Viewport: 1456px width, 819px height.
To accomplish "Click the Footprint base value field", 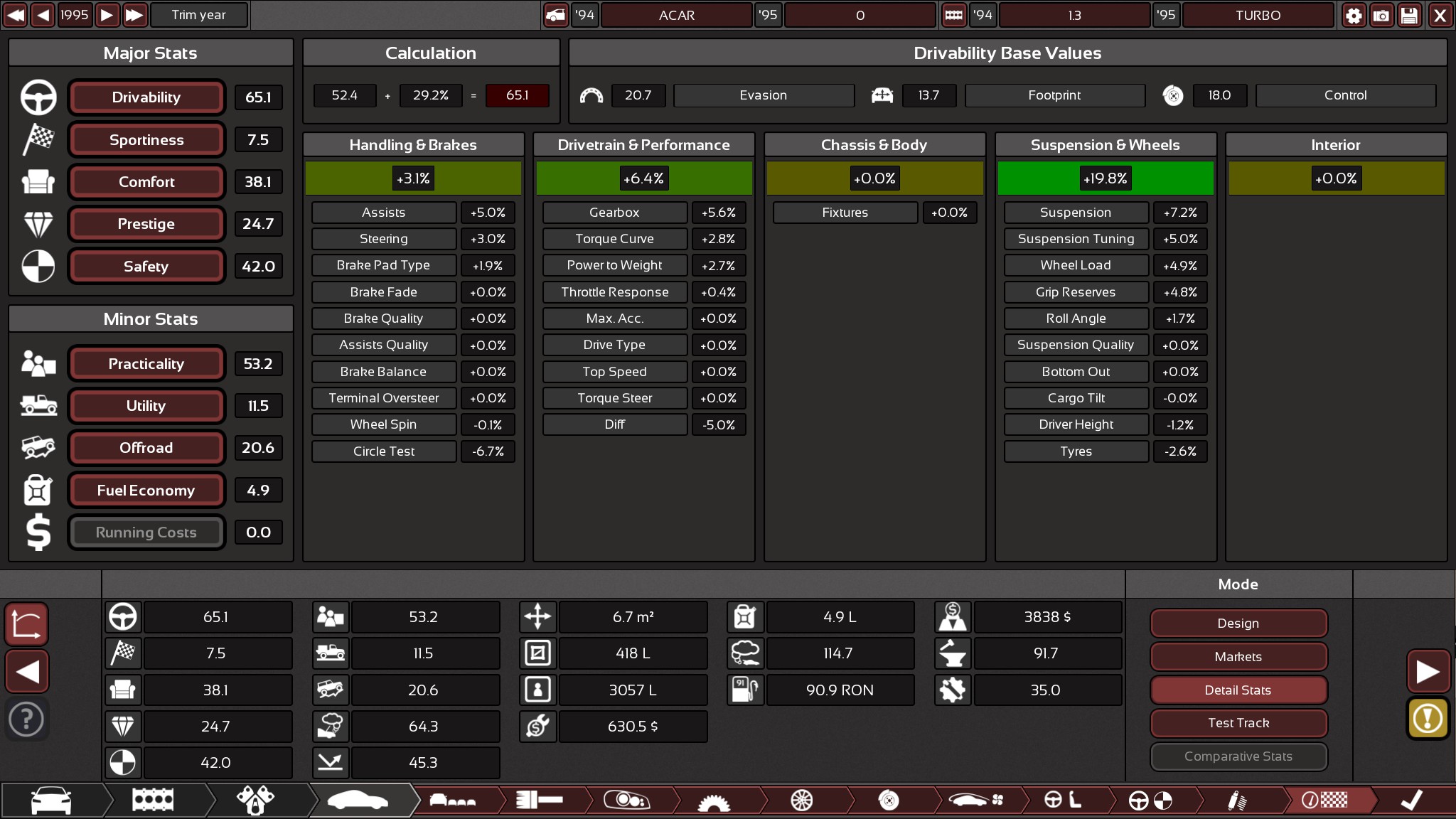I will [1055, 95].
